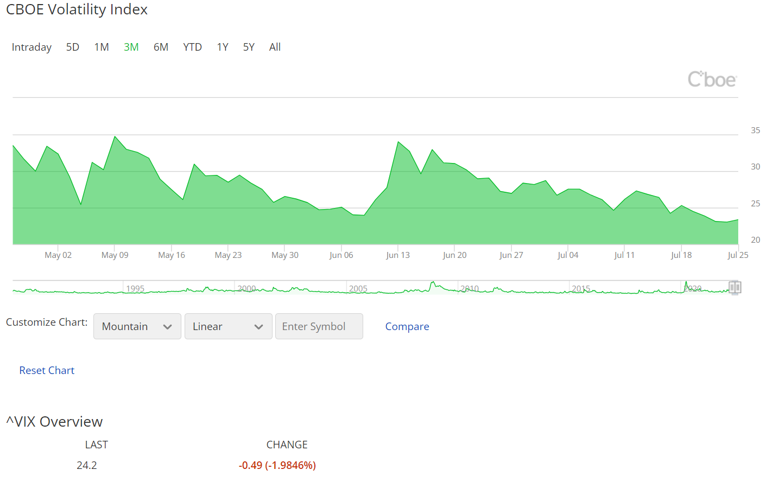The image size is (770, 479).
Task: Switch chart to 1M range
Action: coord(102,47)
